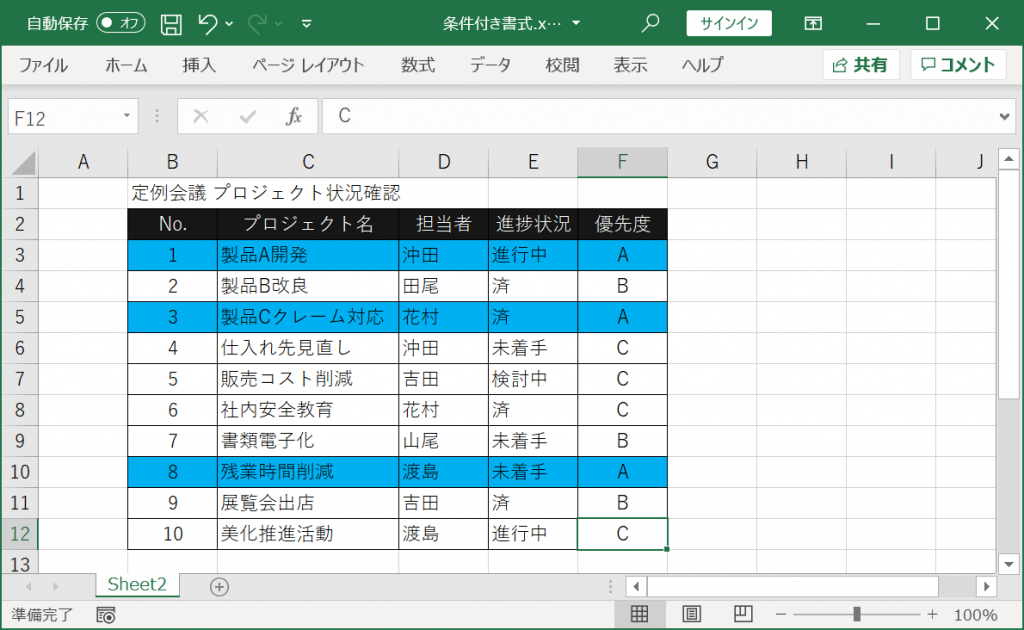This screenshot has width=1024, height=630.
Task: Select column C header
Action: [308, 162]
